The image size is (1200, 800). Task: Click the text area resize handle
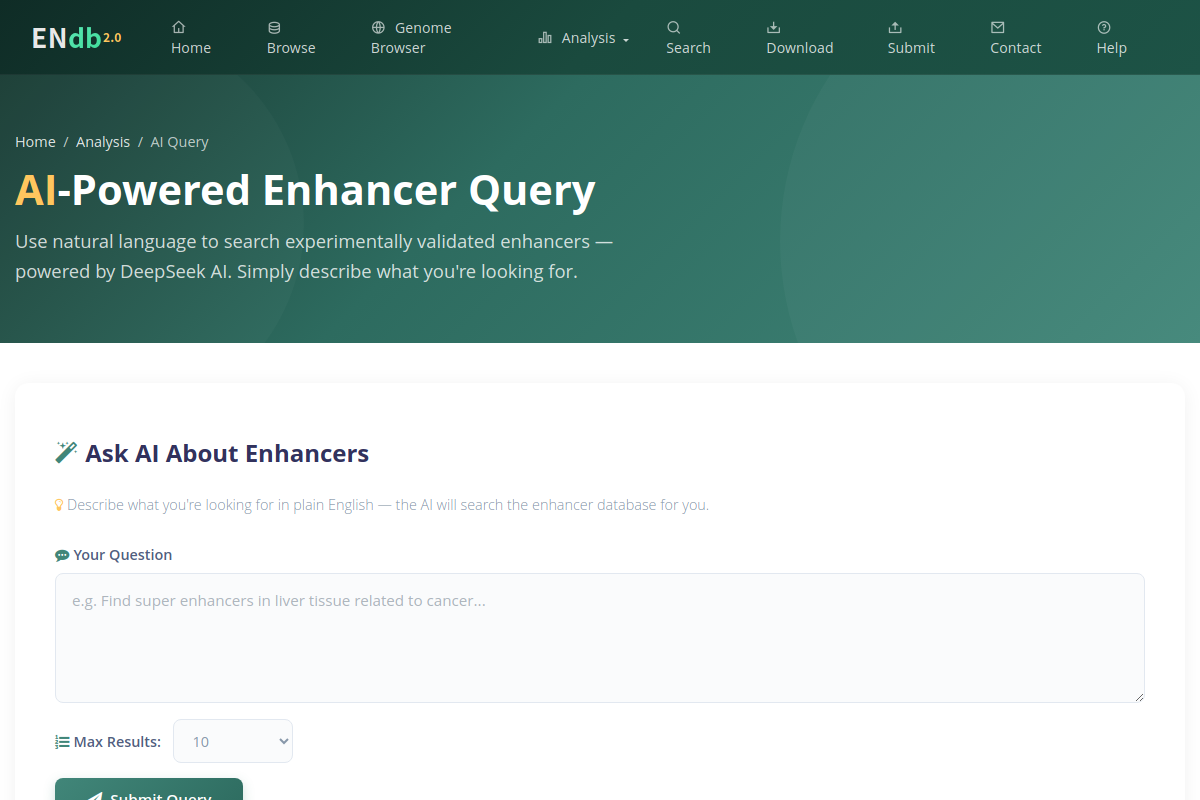[x=1138, y=696]
